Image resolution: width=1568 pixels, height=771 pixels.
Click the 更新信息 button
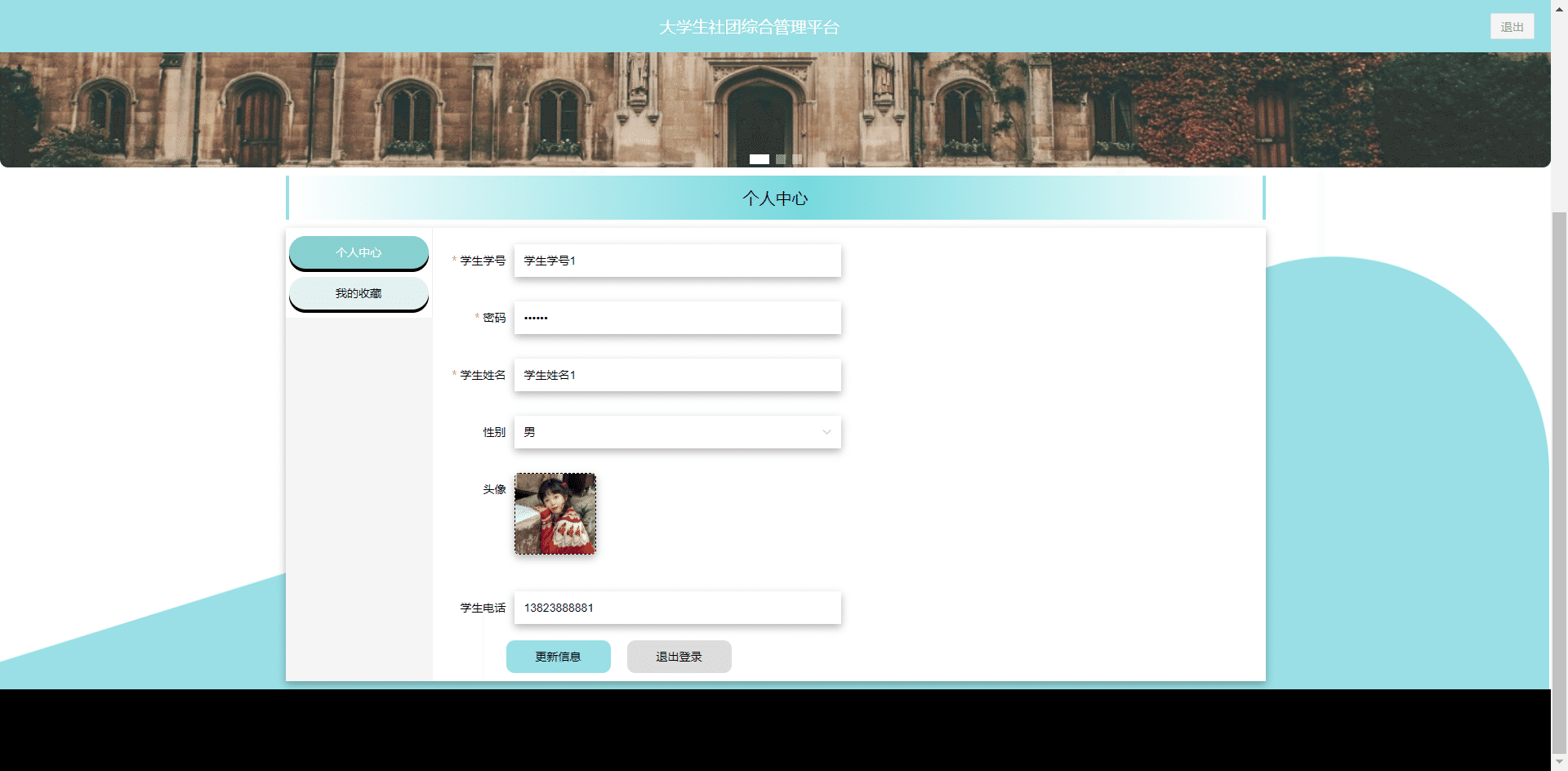point(559,657)
